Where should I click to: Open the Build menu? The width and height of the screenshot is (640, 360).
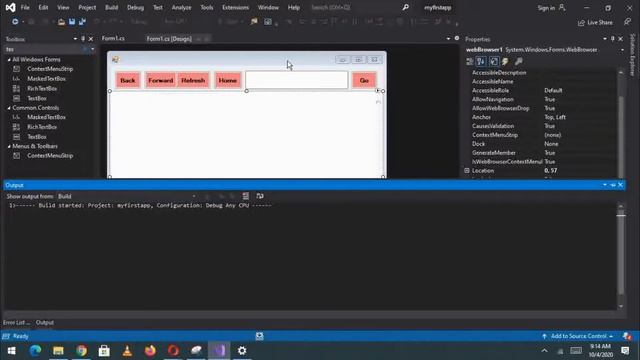111,7
